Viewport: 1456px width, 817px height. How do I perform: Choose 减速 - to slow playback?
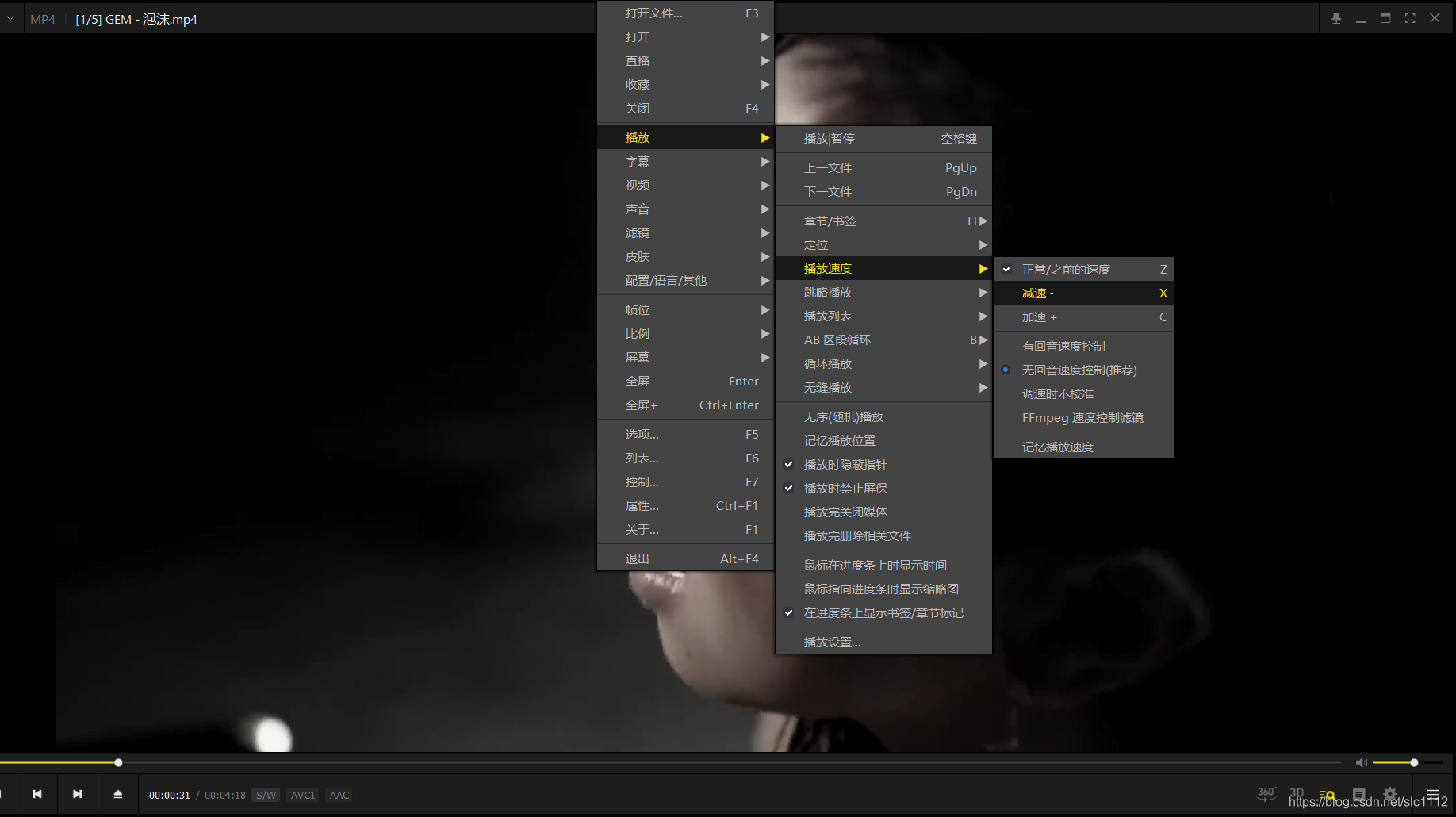(1083, 293)
